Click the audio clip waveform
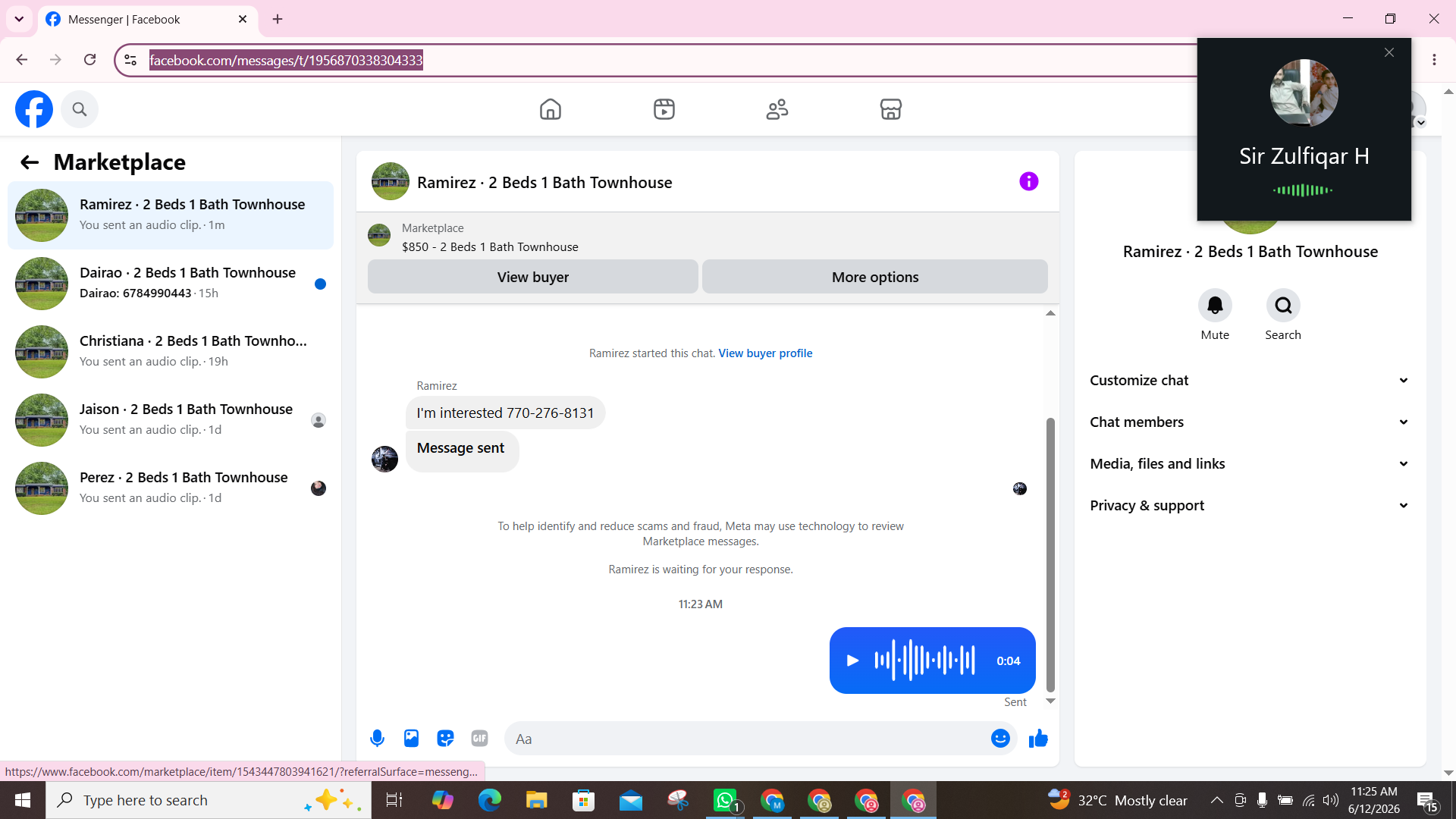 pyautogui.click(x=924, y=661)
